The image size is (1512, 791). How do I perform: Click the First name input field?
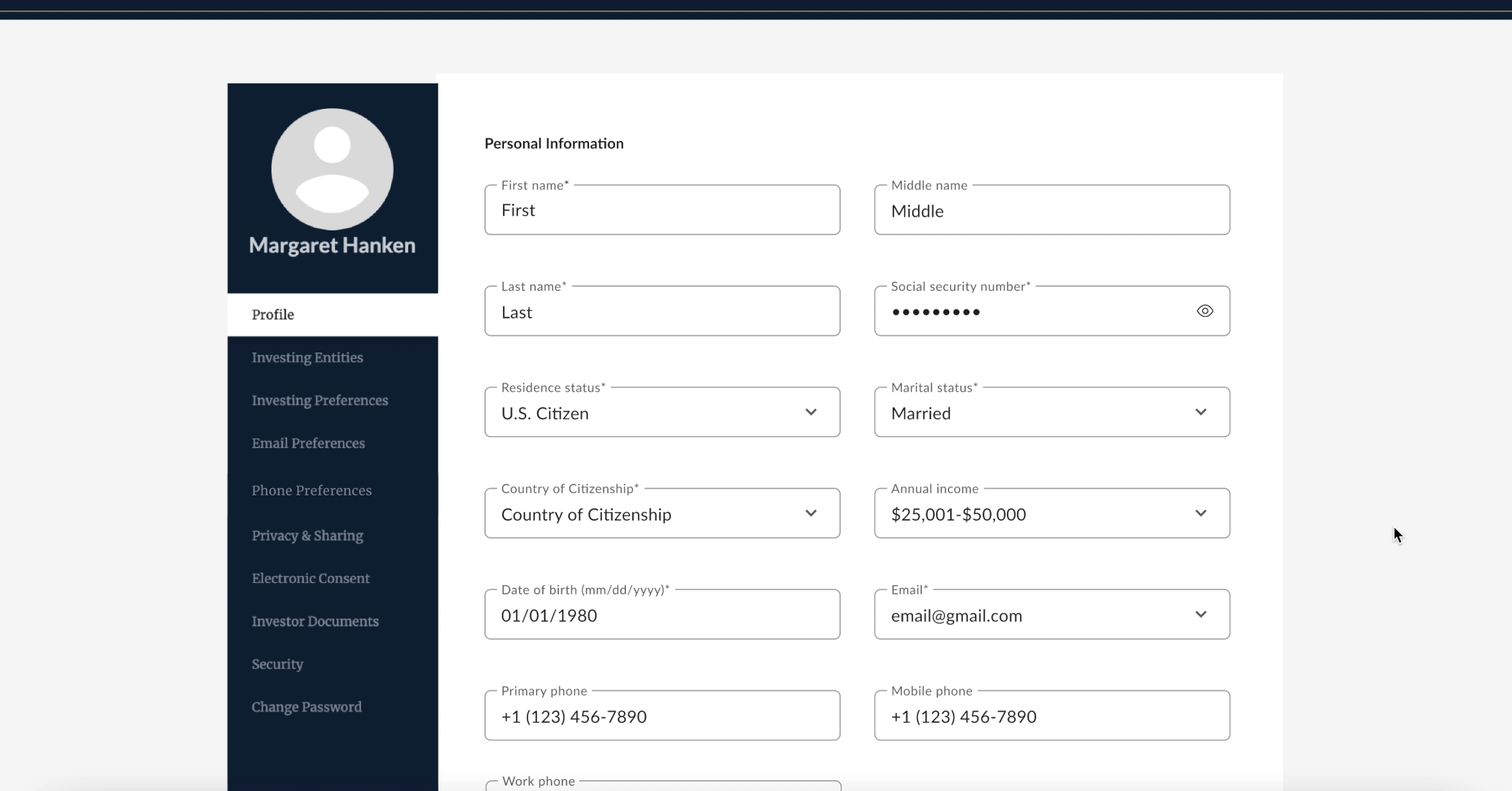tap(662, 210)
